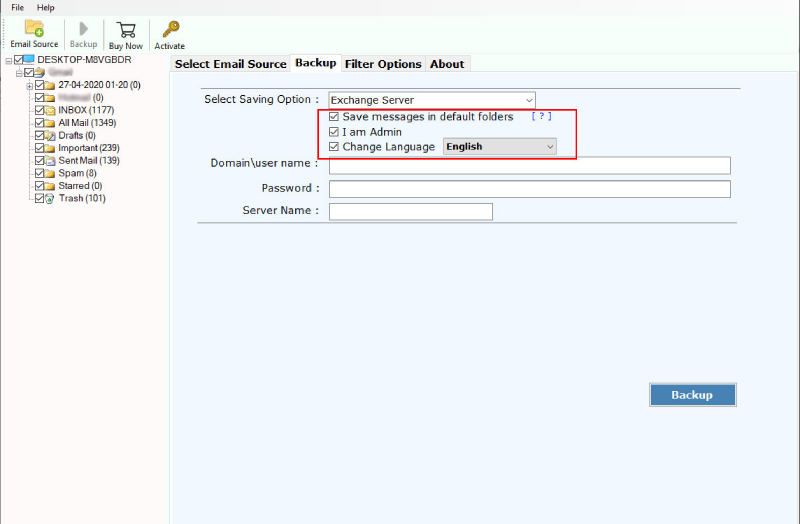Click the Trash bin icon
The height and width of the screenshot is (524, 800).
pyautogui.click(x=49, y=198)
